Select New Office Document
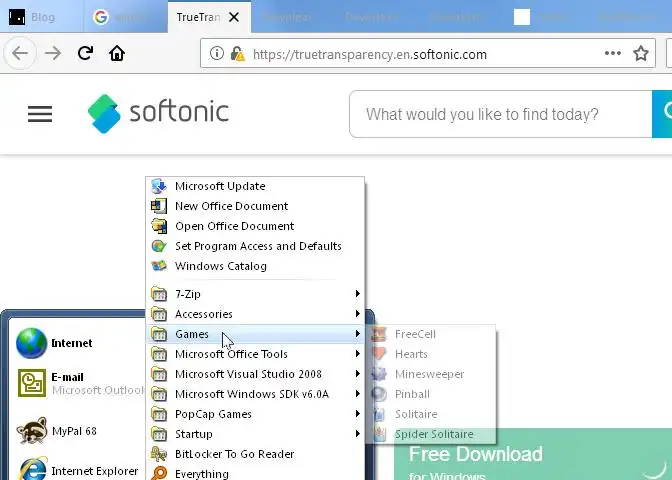 255,206
